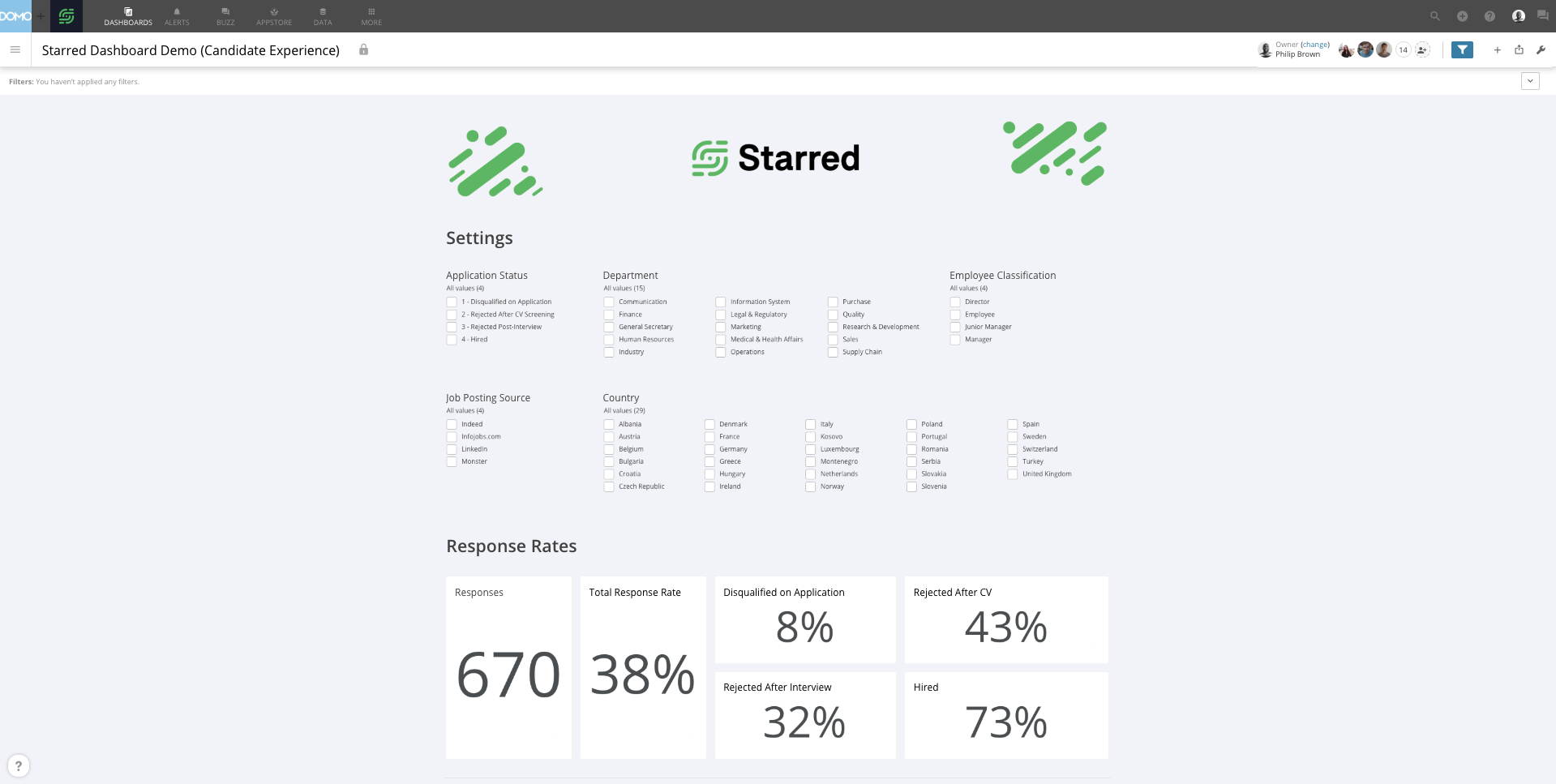Image resolution: width=1556 pixels, height=784 pixels.
Task: Click the Disqualified on Application card
Action: [x=805, y=619]
